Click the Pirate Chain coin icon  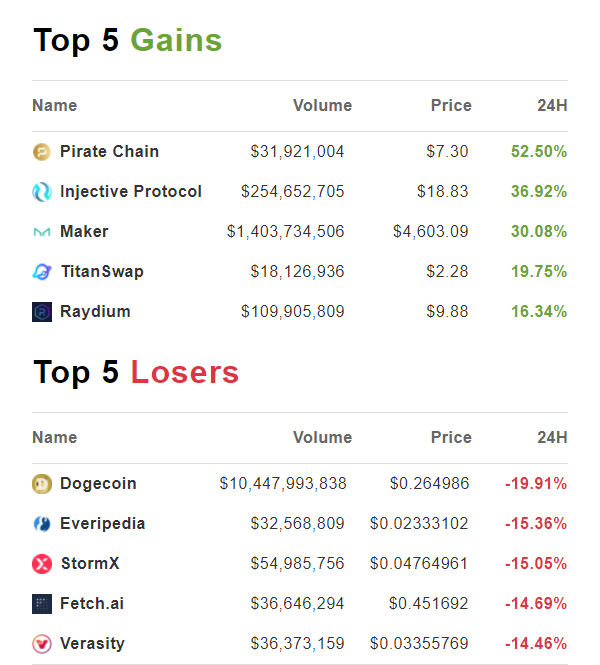click(x=42, y=152)
